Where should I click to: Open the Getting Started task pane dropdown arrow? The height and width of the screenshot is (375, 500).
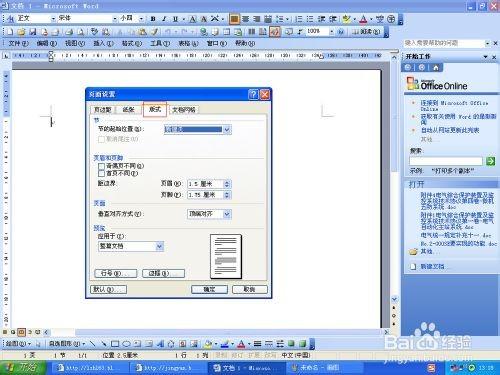486,57
